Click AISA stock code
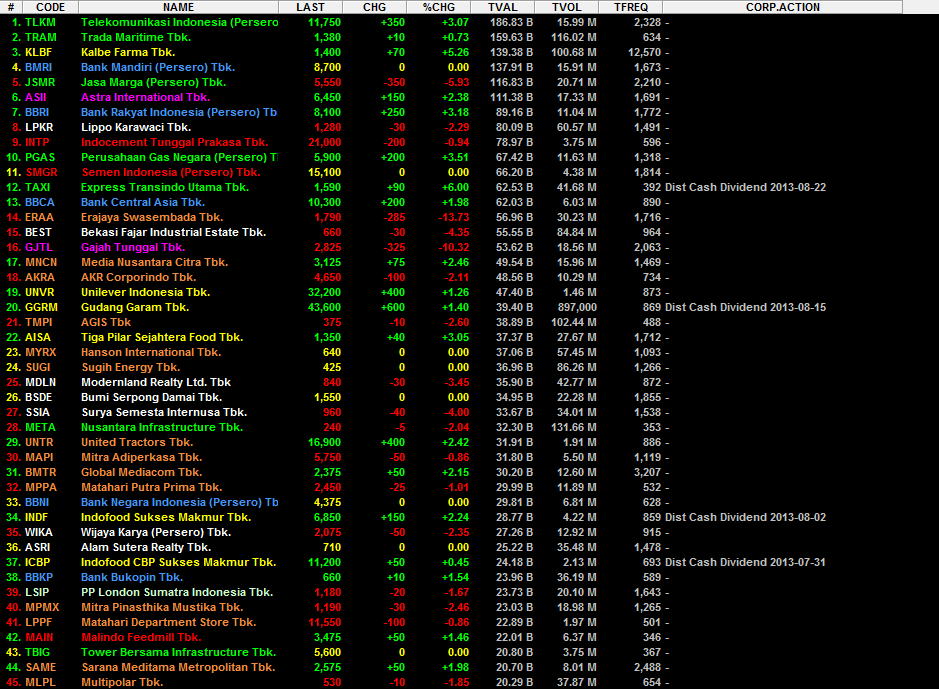This screenshot has width=939, height=689. coord(38,337)
